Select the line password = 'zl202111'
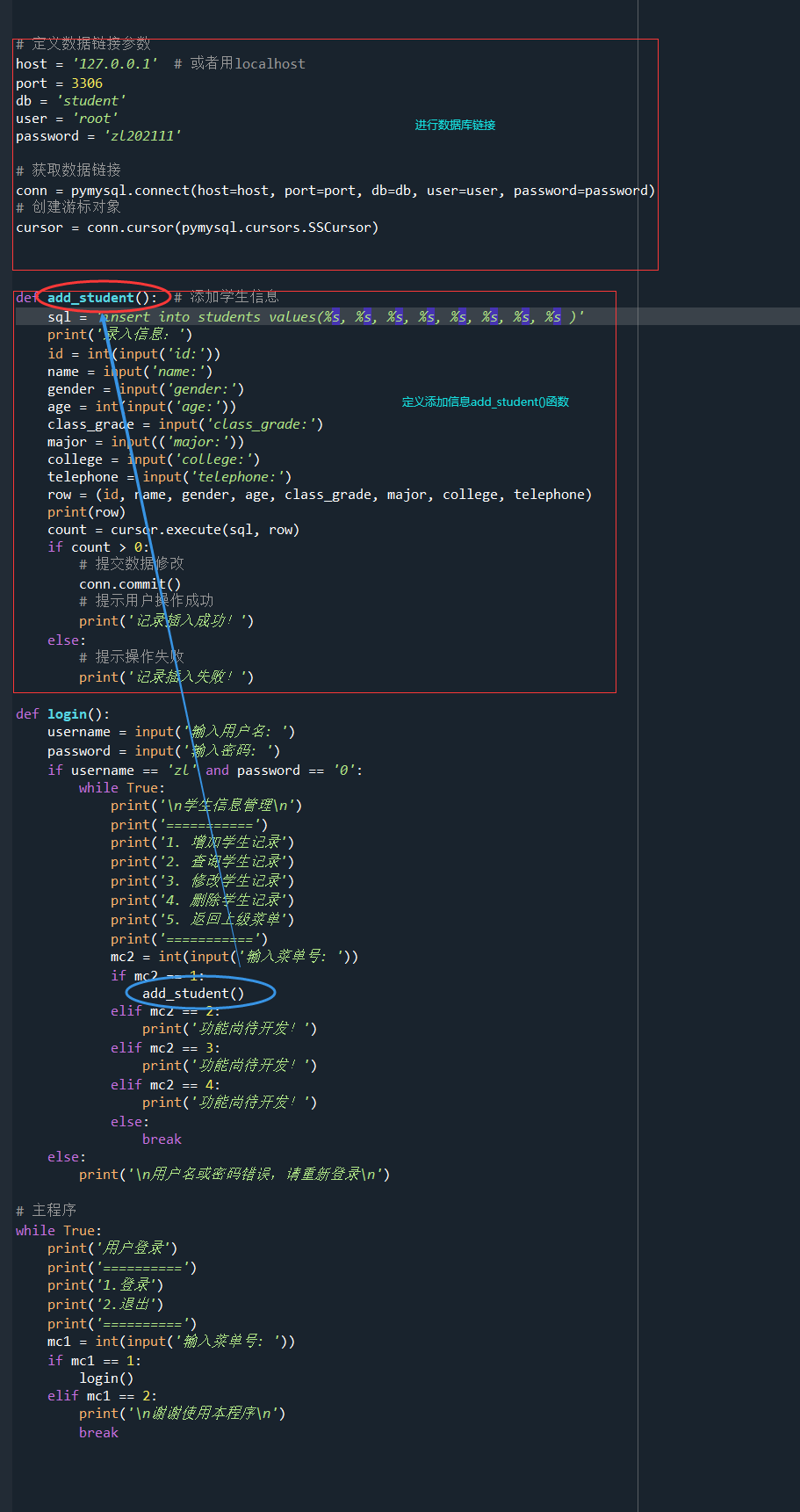The image size is (800, 1512). 98,136
